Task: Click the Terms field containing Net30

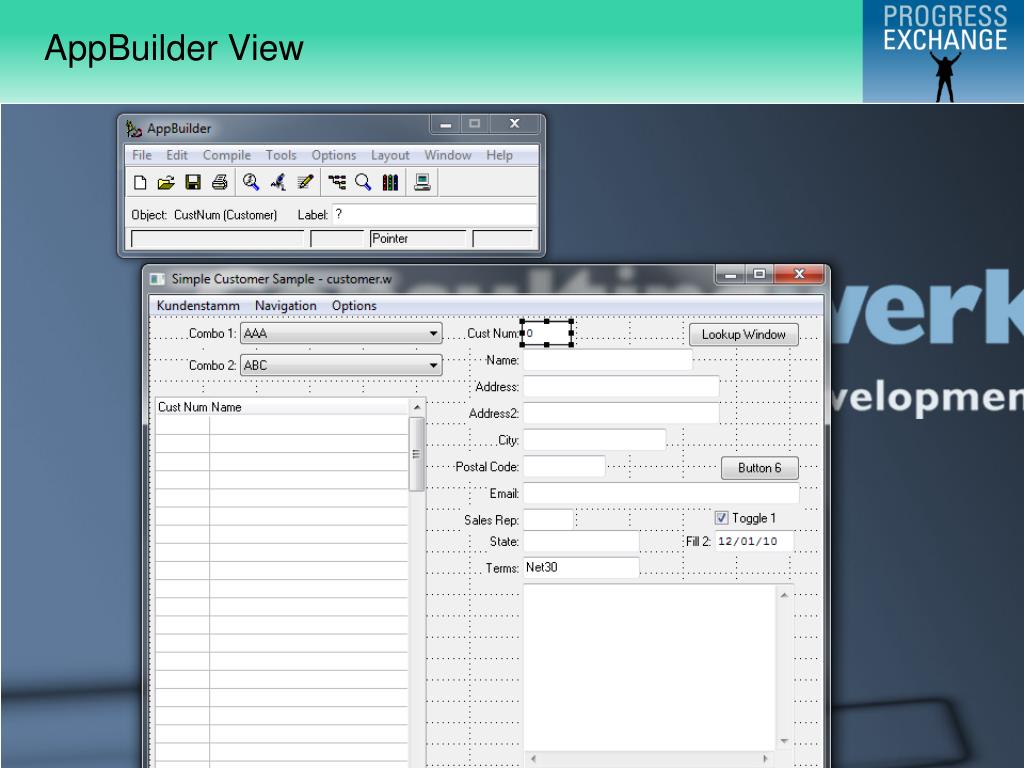Action: point(581,568)
